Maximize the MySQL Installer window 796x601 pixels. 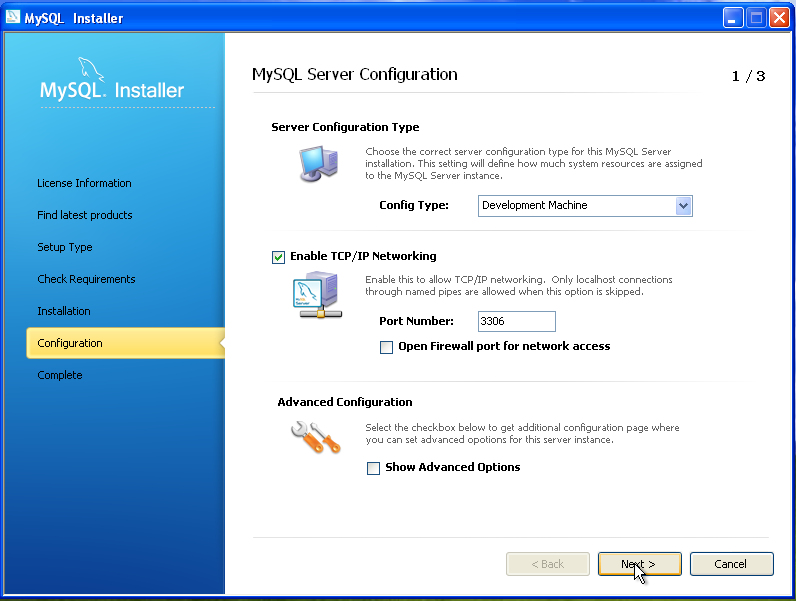[x=756, y=17]
